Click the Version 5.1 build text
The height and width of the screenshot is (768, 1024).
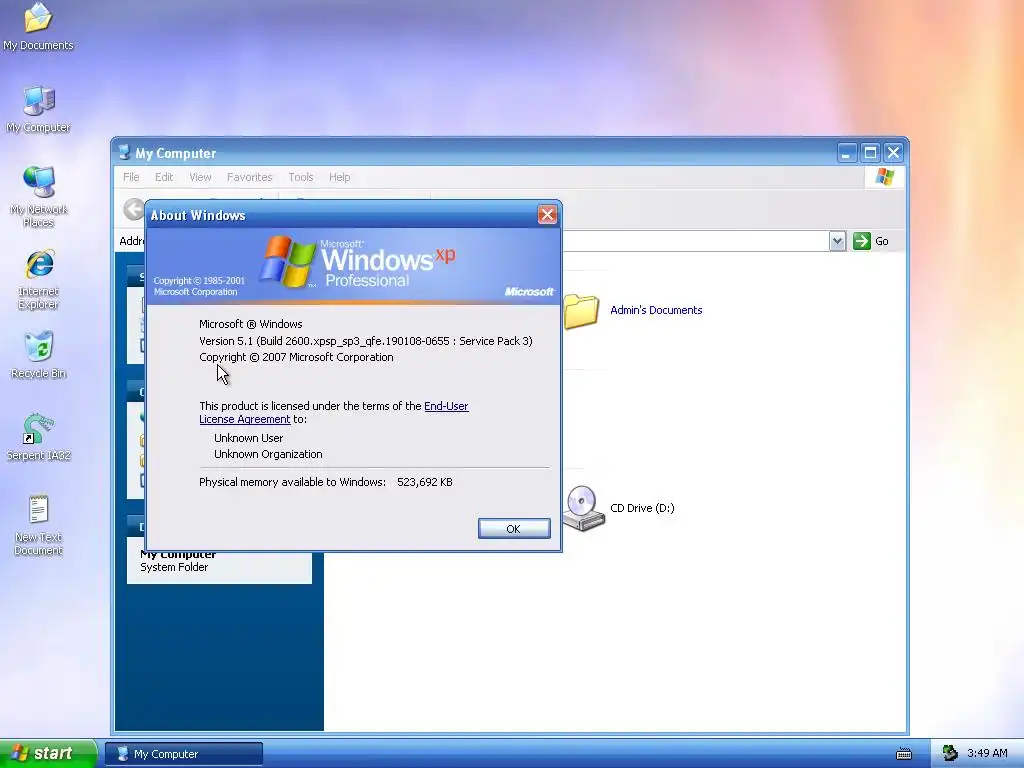click(366, 341)
